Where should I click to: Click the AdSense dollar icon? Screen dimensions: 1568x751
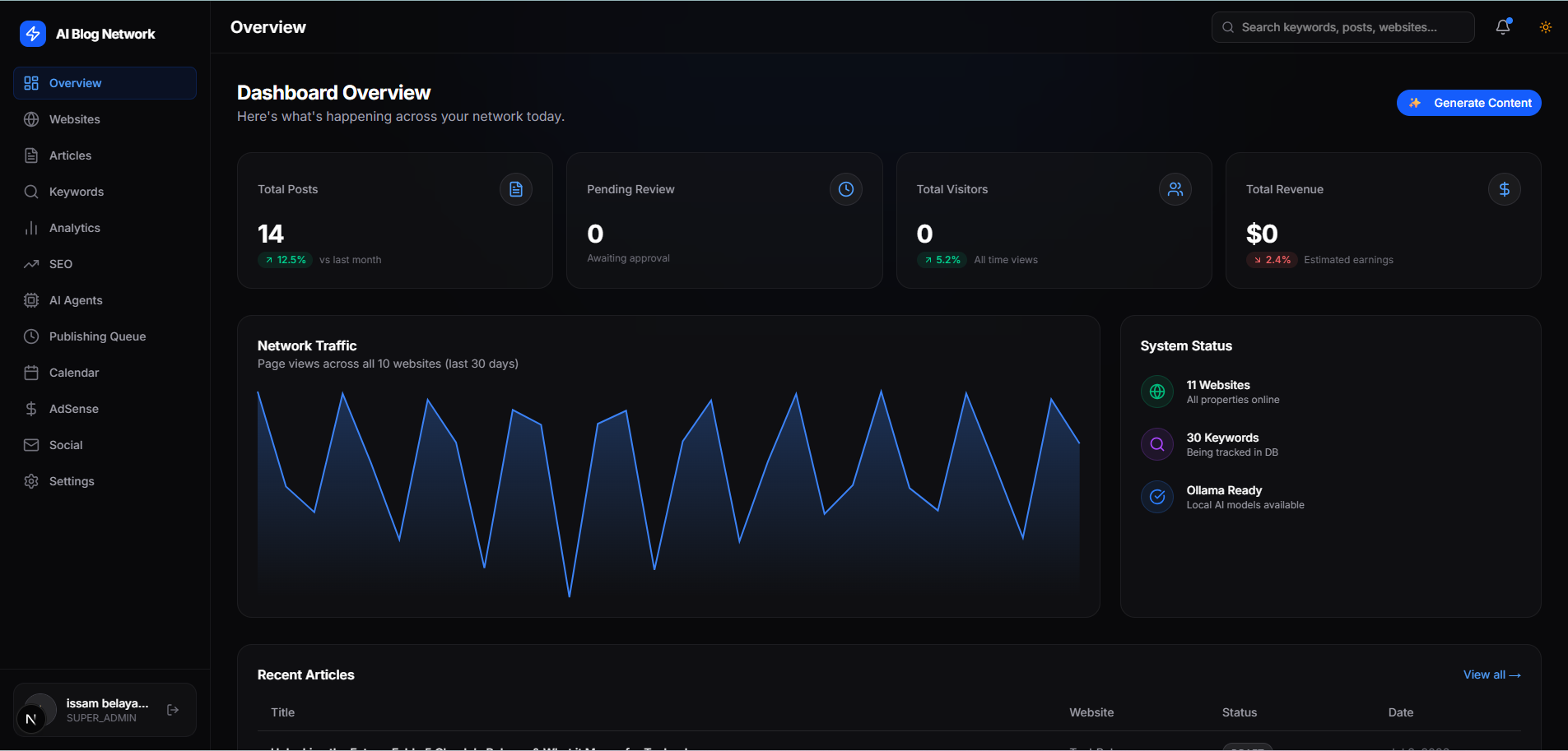pyautogui.click(x=31, y=409)
